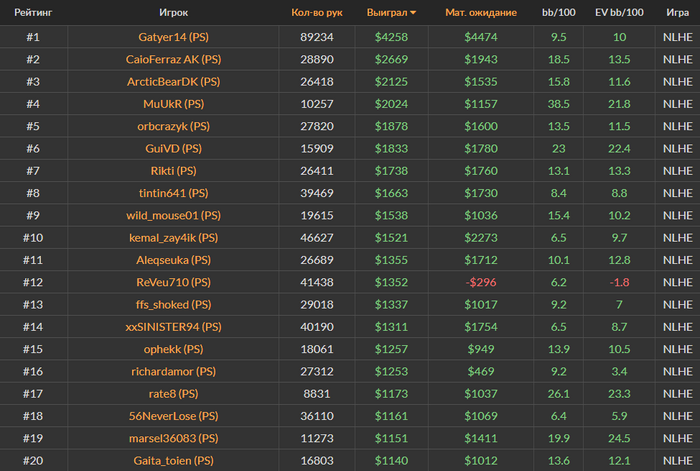
Task: Open kemal_zay4ik (PS) profile link
Action: (x=174, y=237)
